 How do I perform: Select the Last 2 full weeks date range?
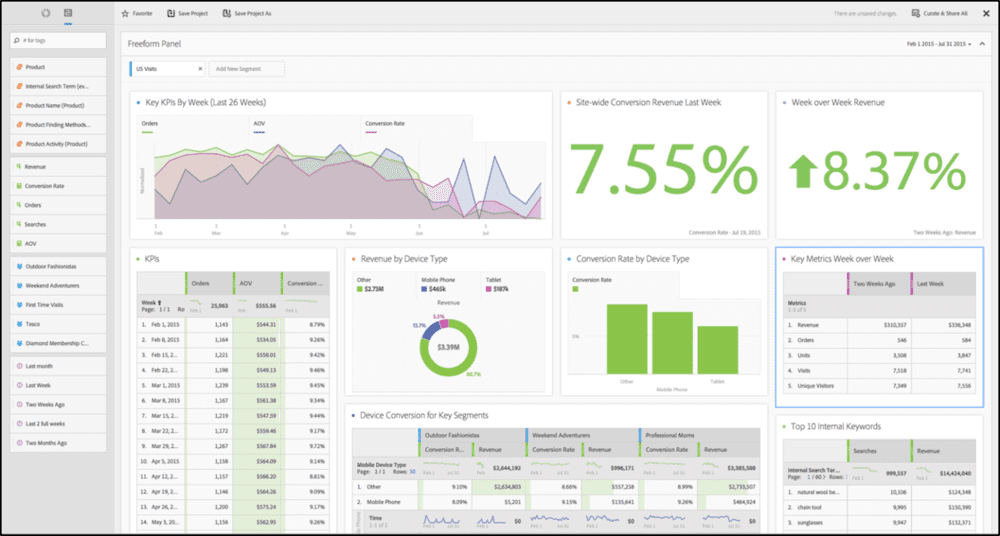click(x=58, y=424)
